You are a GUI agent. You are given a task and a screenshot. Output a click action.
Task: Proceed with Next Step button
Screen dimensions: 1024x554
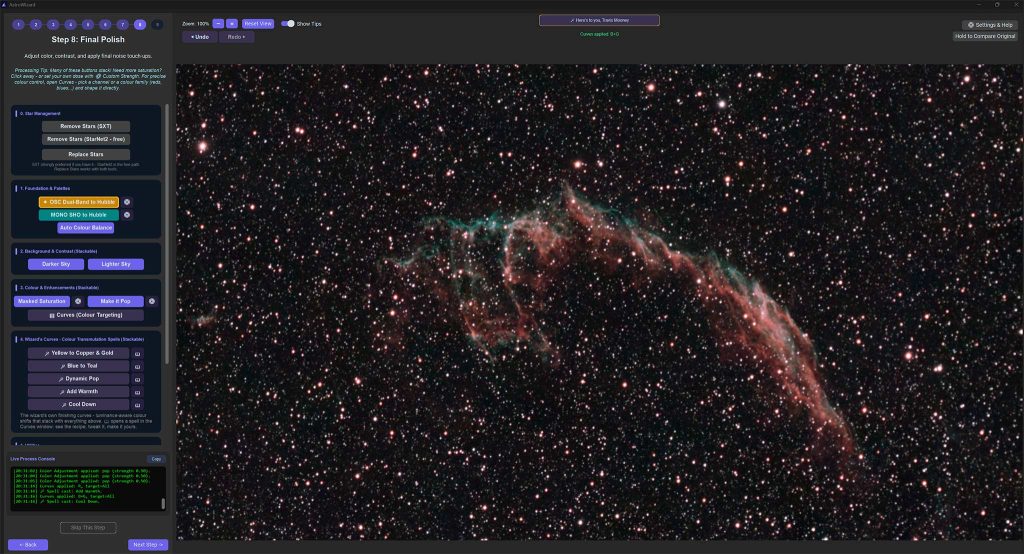coord(148,545)
